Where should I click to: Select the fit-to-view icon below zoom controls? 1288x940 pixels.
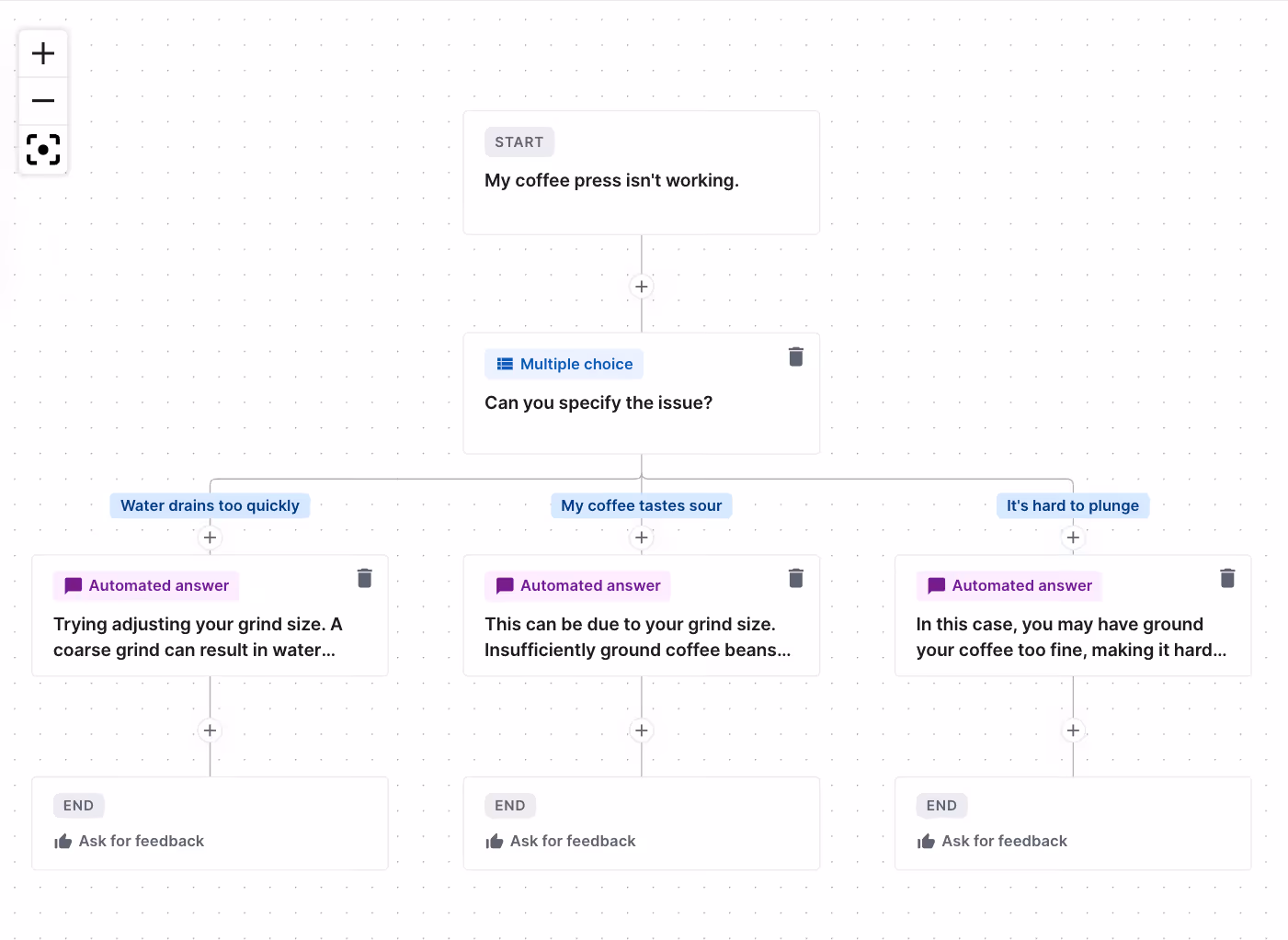pyautogui.click(x=42, y=149)
